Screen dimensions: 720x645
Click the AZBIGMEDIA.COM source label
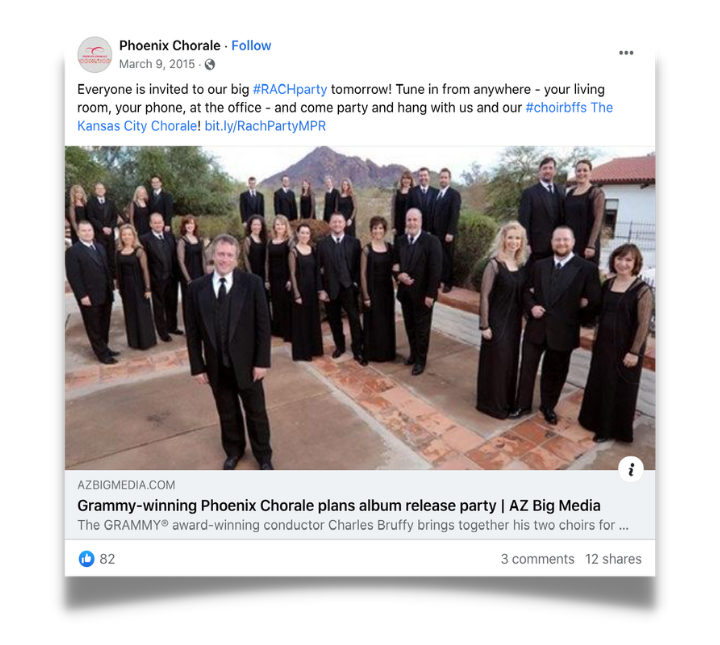coord(126,485)
